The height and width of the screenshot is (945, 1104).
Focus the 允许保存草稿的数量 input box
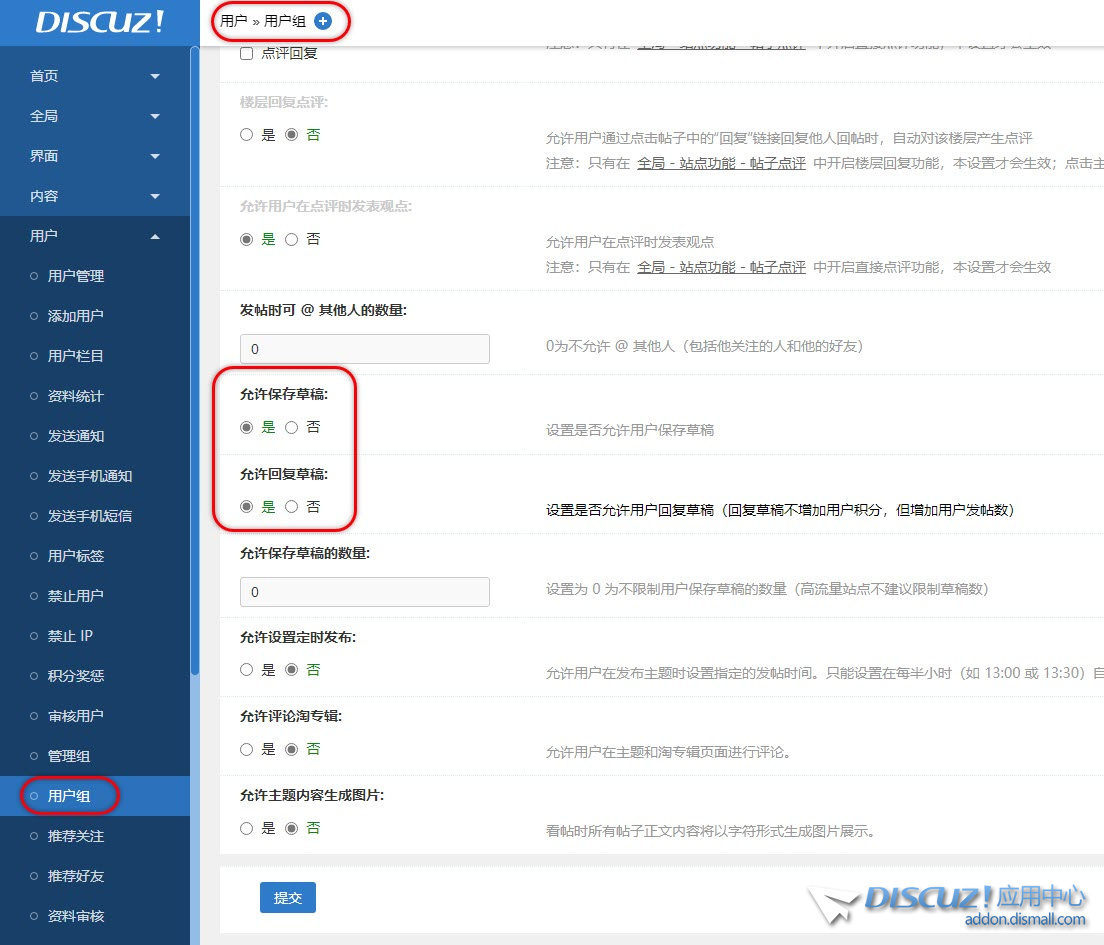click(365, 592)
